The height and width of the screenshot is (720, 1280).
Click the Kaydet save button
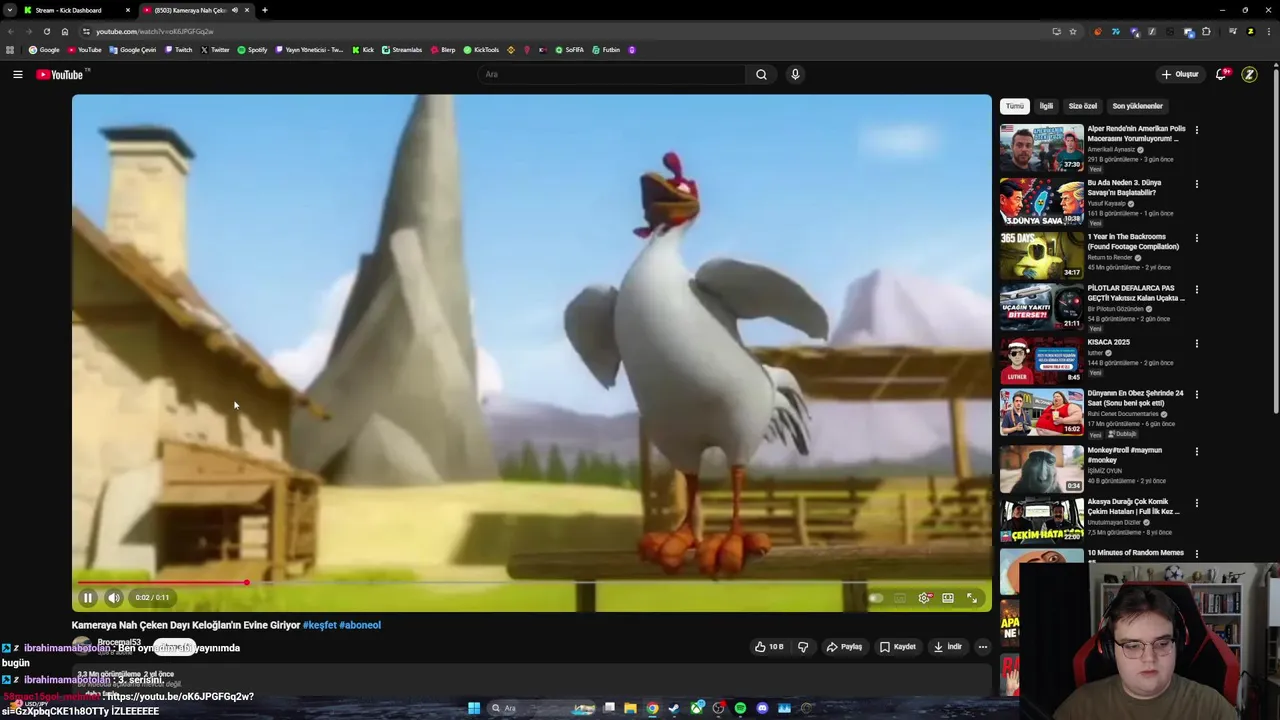tap(898, 647)
